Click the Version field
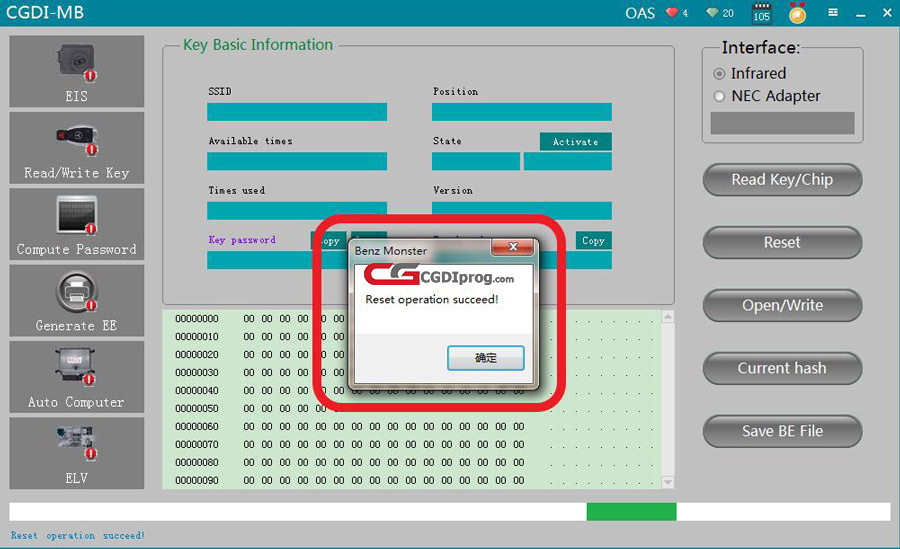The height and width of the screenshot is (549, 900). 522,210
